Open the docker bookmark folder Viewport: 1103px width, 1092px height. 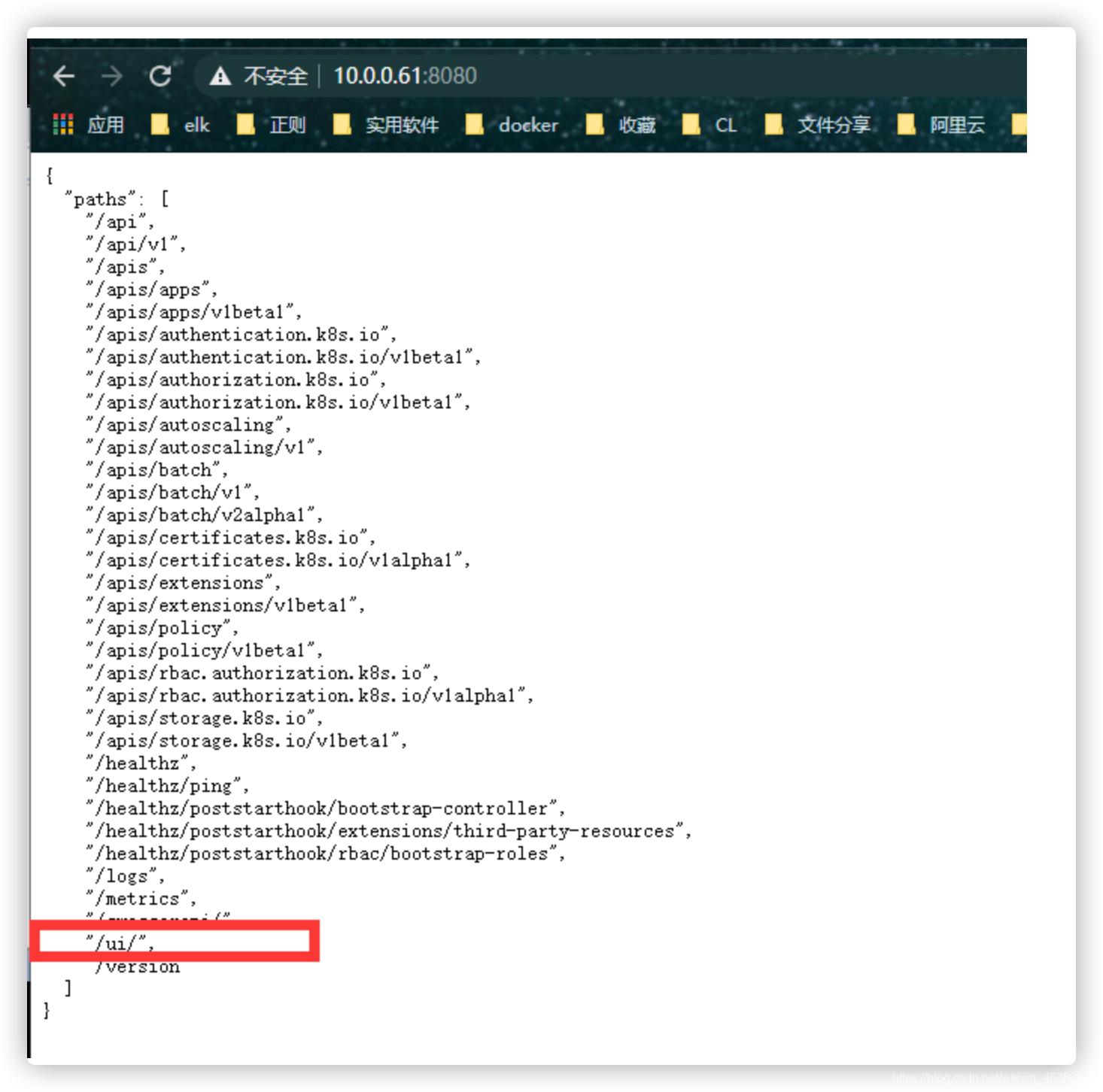(512, 125)
